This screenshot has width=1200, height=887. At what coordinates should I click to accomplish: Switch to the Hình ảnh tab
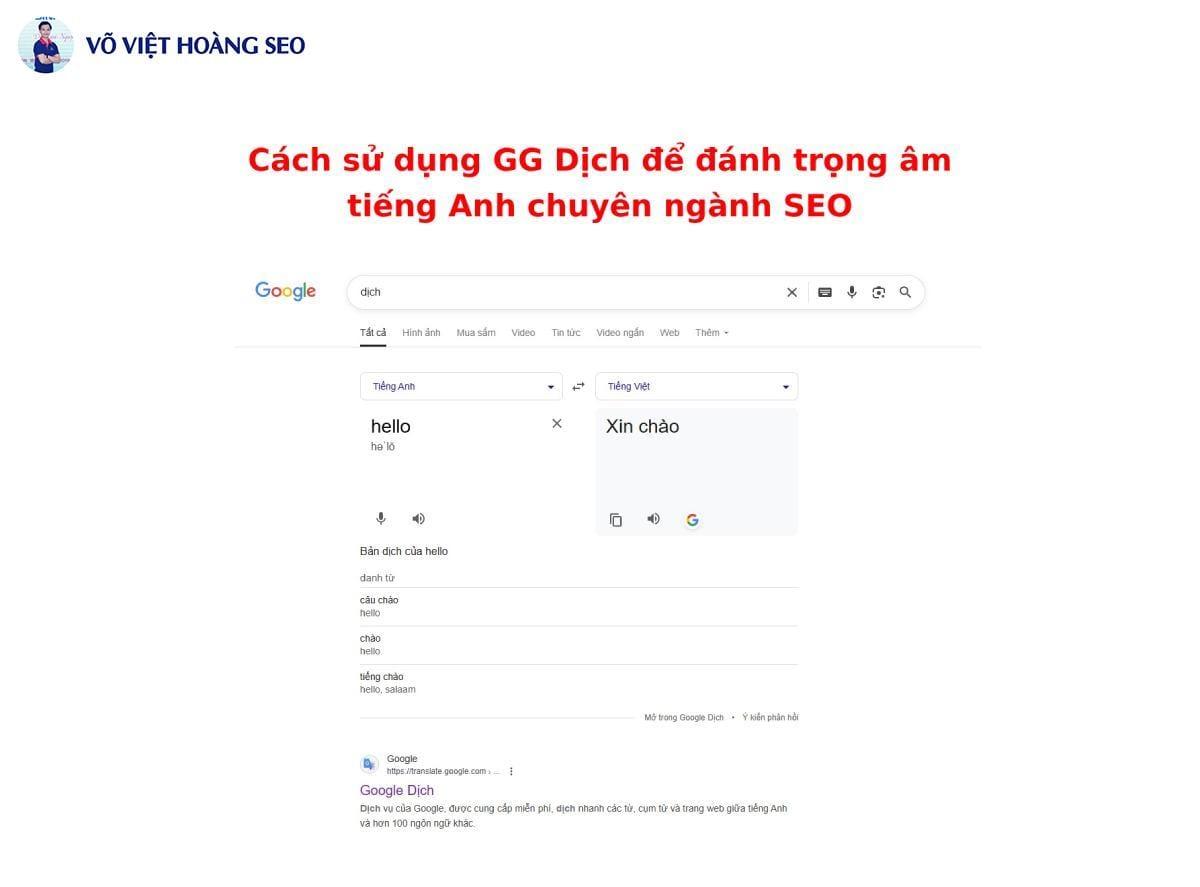point(421,332)
